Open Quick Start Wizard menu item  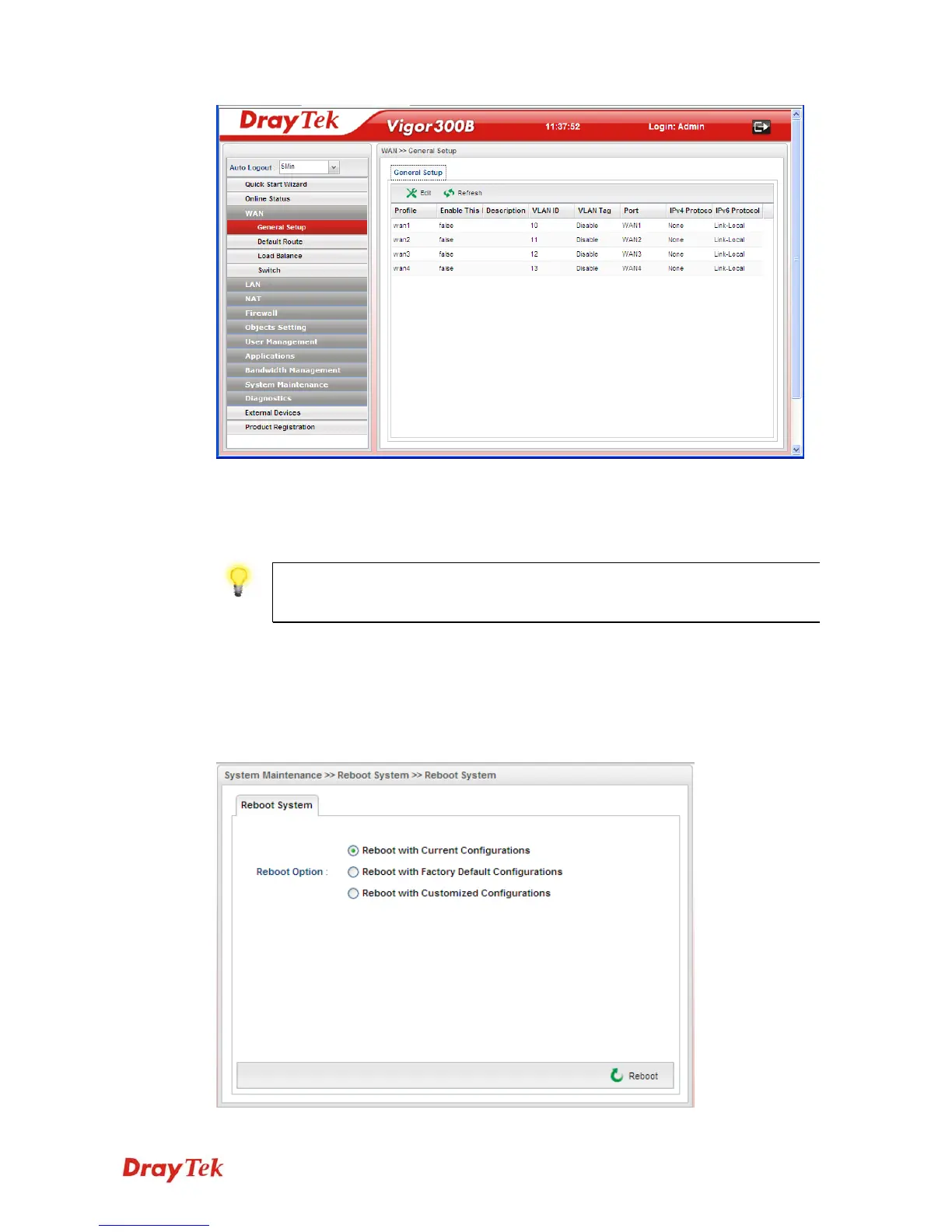(297, 185)
